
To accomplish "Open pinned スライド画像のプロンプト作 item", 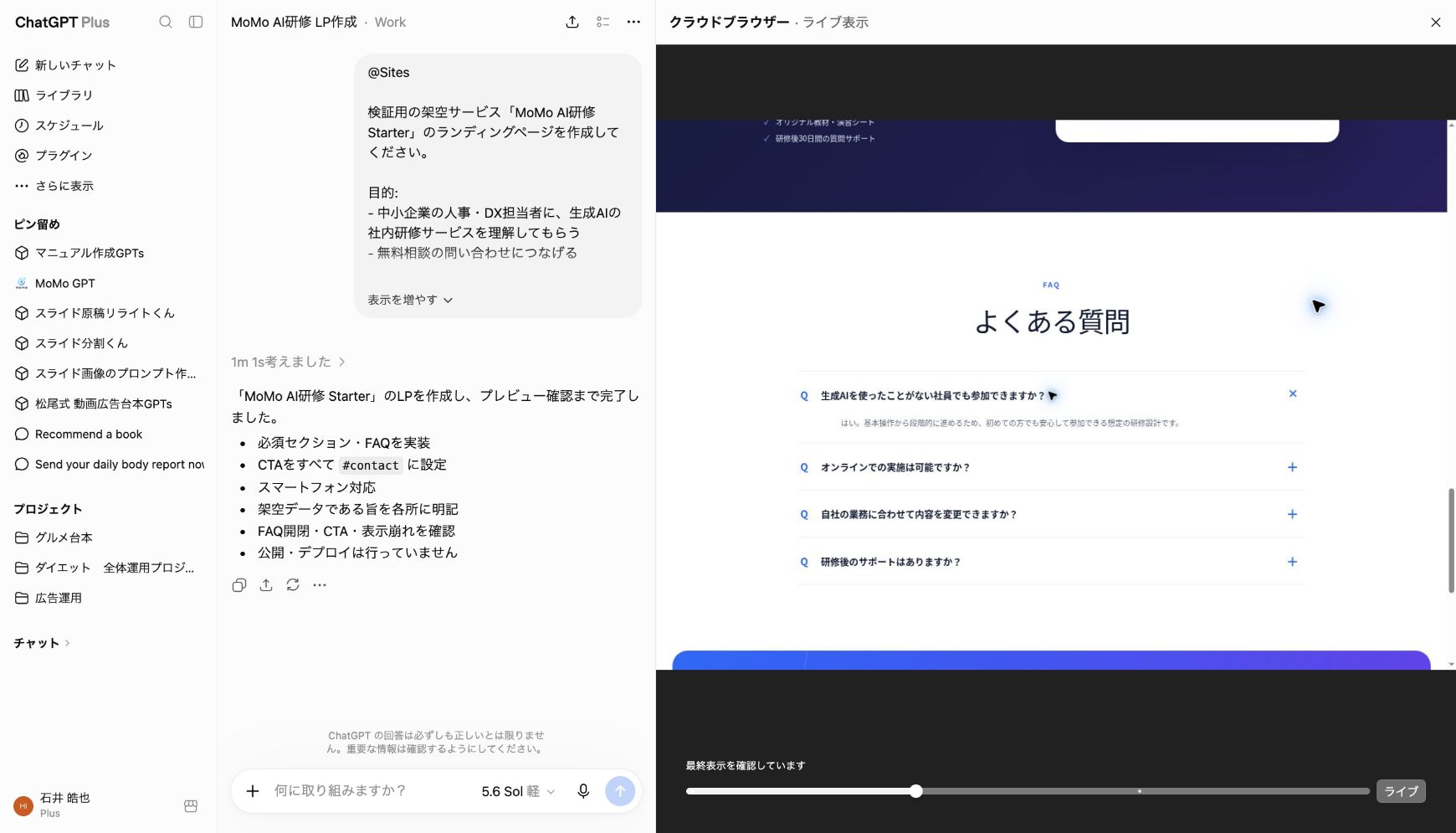I will [x=105, y=373].
